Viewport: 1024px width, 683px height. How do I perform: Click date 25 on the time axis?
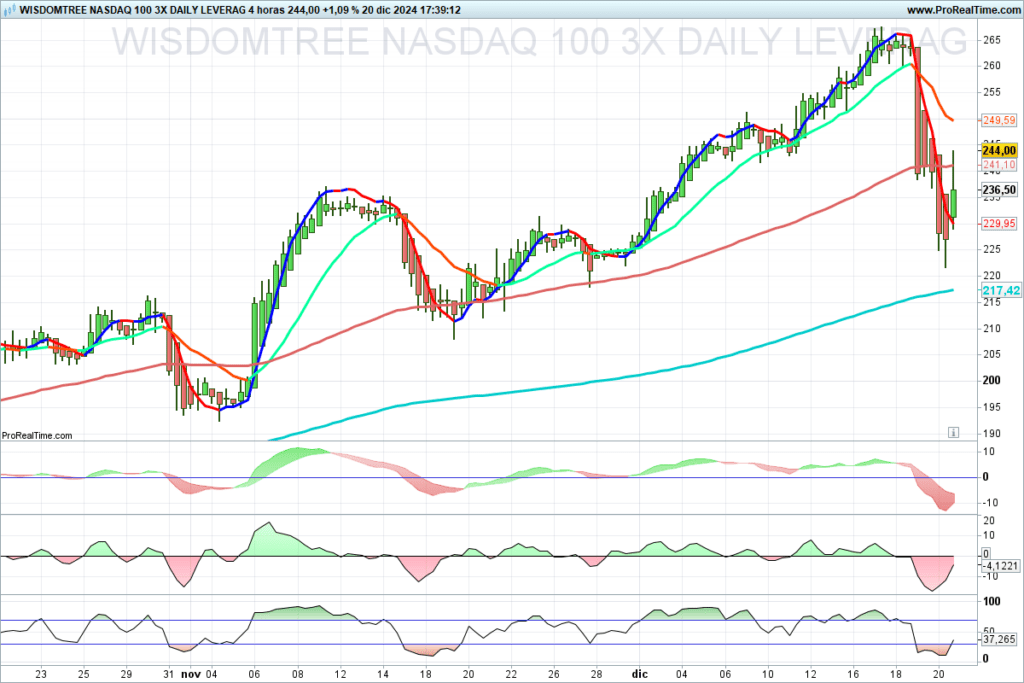pyautogui.click(x=84, y=674)
